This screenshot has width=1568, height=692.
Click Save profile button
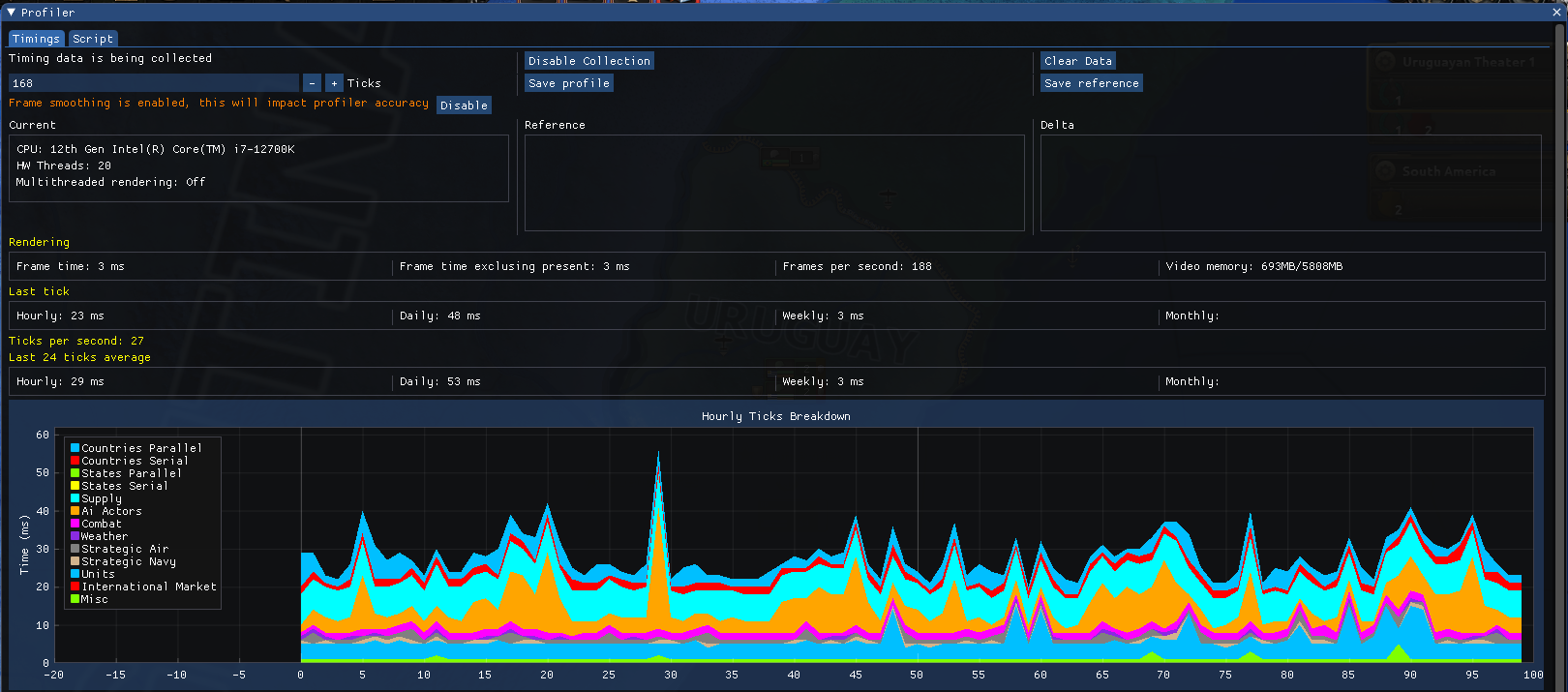coord(569,83)
